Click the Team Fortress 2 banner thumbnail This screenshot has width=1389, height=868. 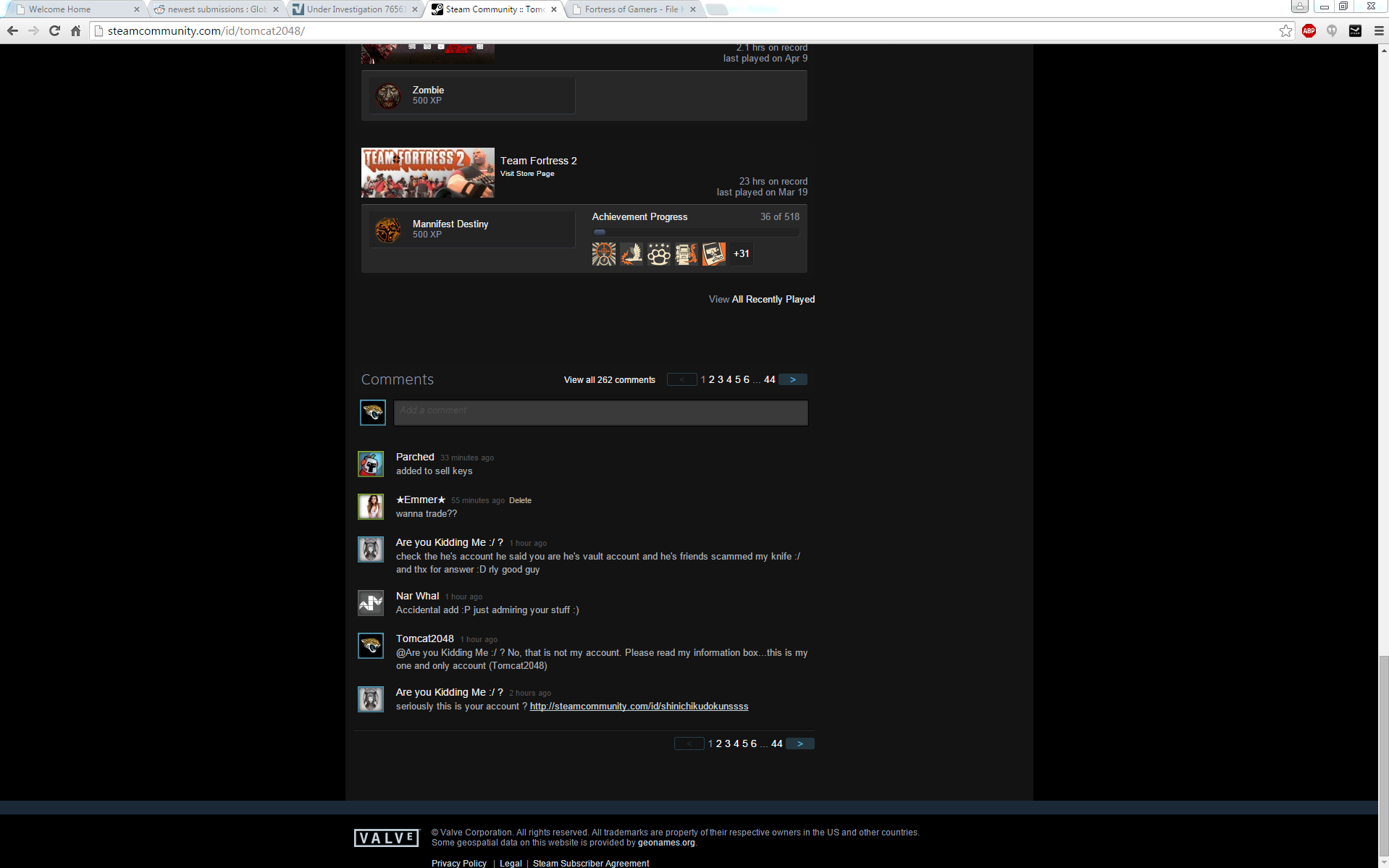[427, 173]
